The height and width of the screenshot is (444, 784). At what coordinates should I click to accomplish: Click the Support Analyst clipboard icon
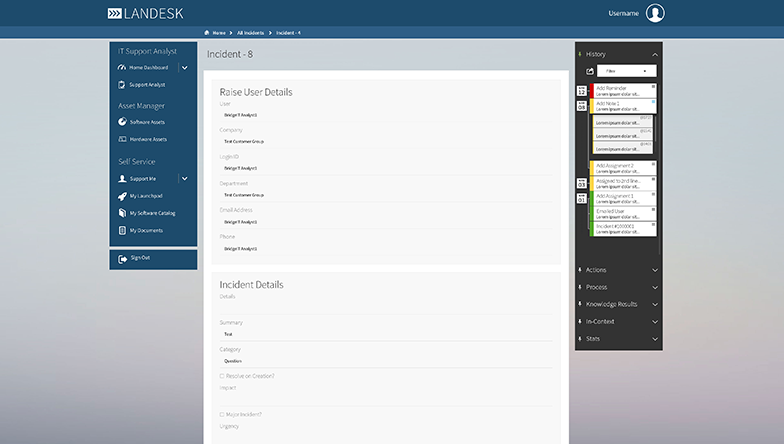121,84
